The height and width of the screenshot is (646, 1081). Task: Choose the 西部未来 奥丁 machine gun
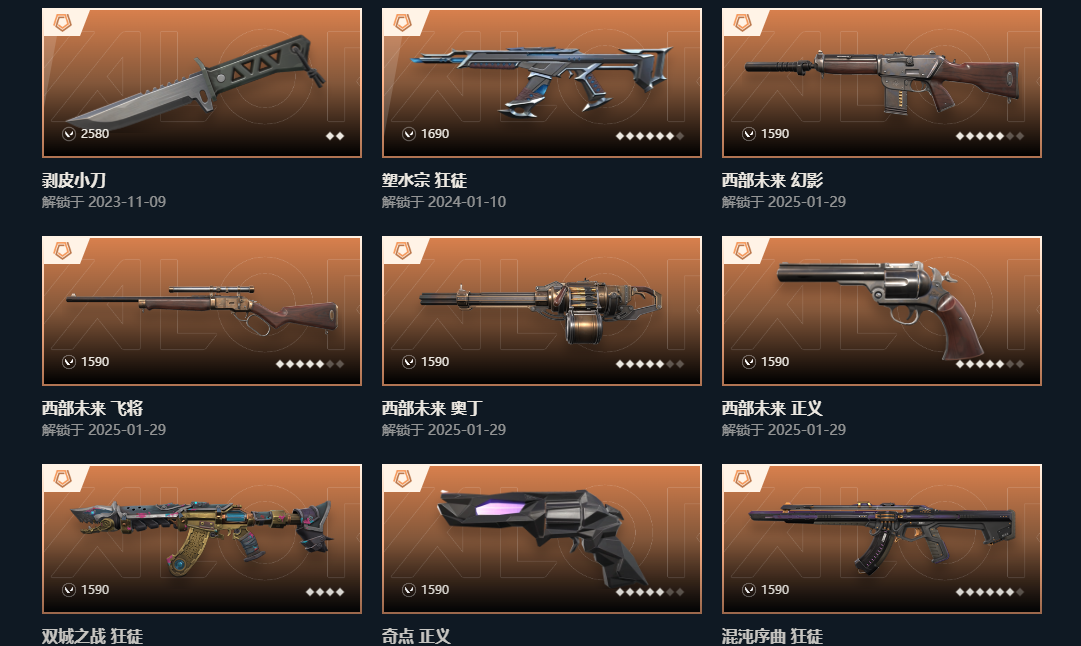point(542,311)
